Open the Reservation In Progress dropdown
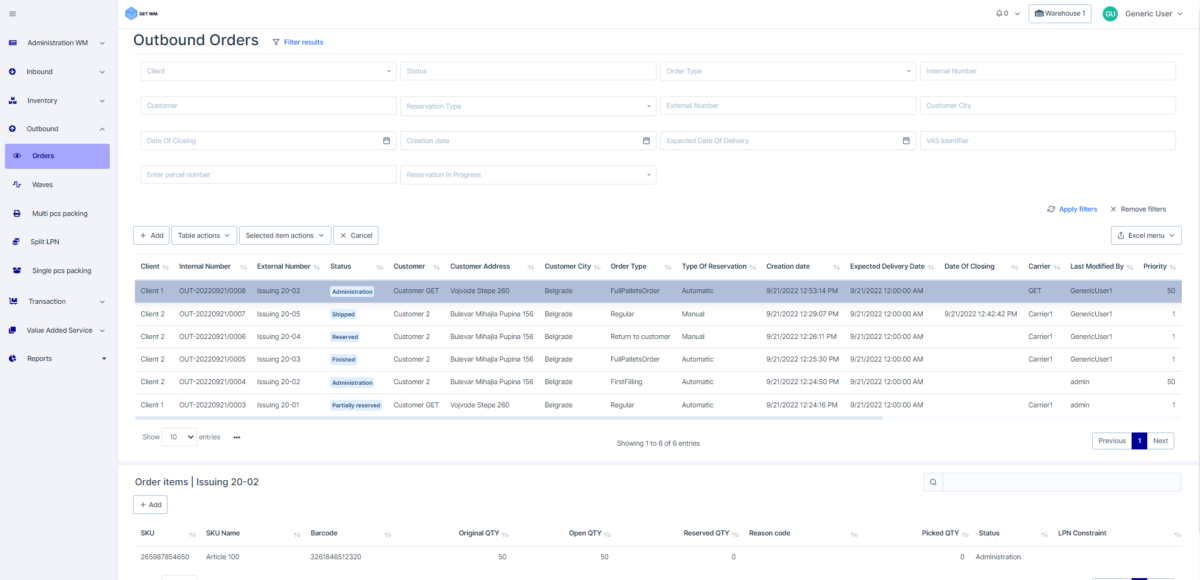The image size is (1200, 580). [x=651, y=174]
